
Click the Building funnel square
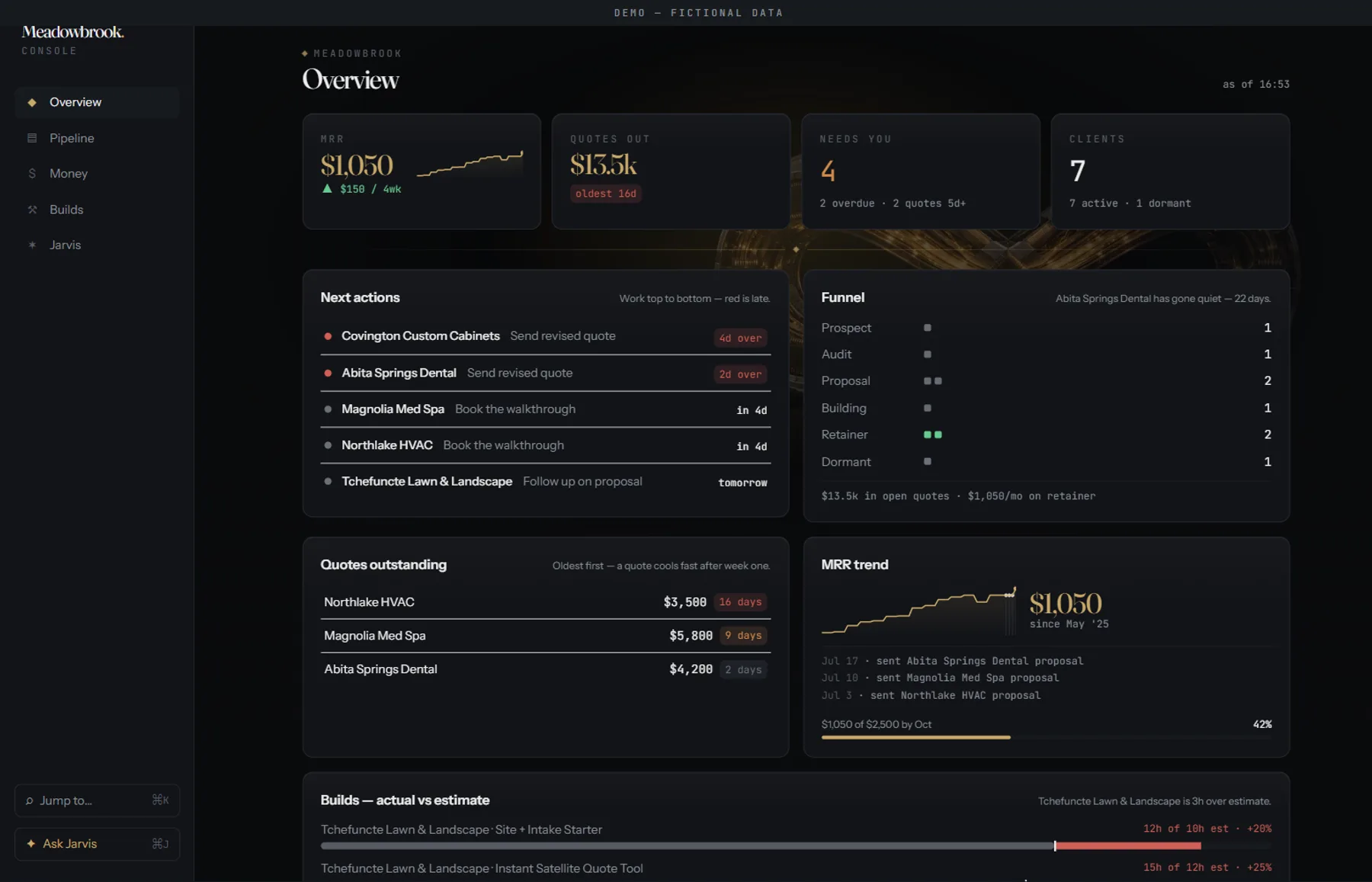[928, 408]
